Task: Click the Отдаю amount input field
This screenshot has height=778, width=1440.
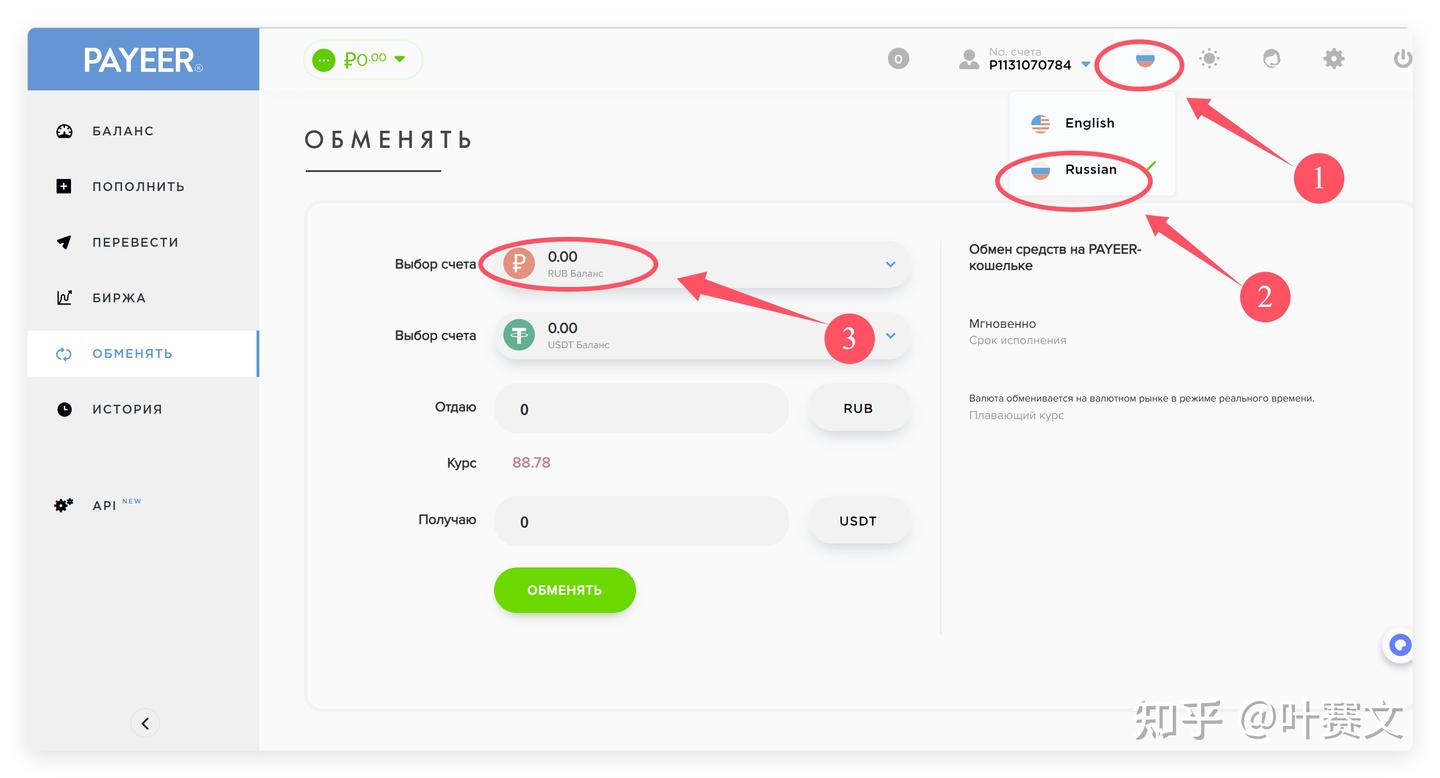Action: click(640, 408)
